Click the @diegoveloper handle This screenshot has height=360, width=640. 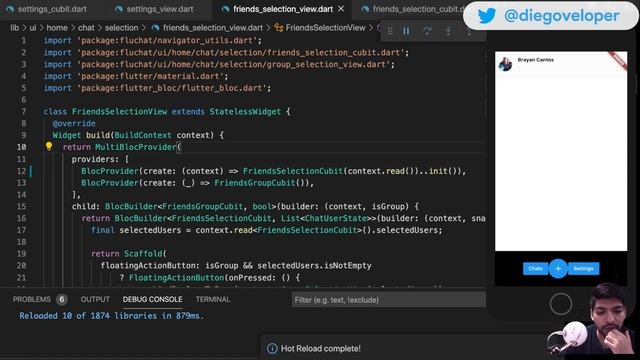562,16
